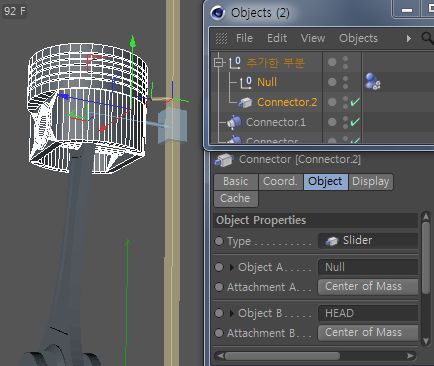Click right arrow of horizontal scrollbar
434x366 pixels.
411,356
